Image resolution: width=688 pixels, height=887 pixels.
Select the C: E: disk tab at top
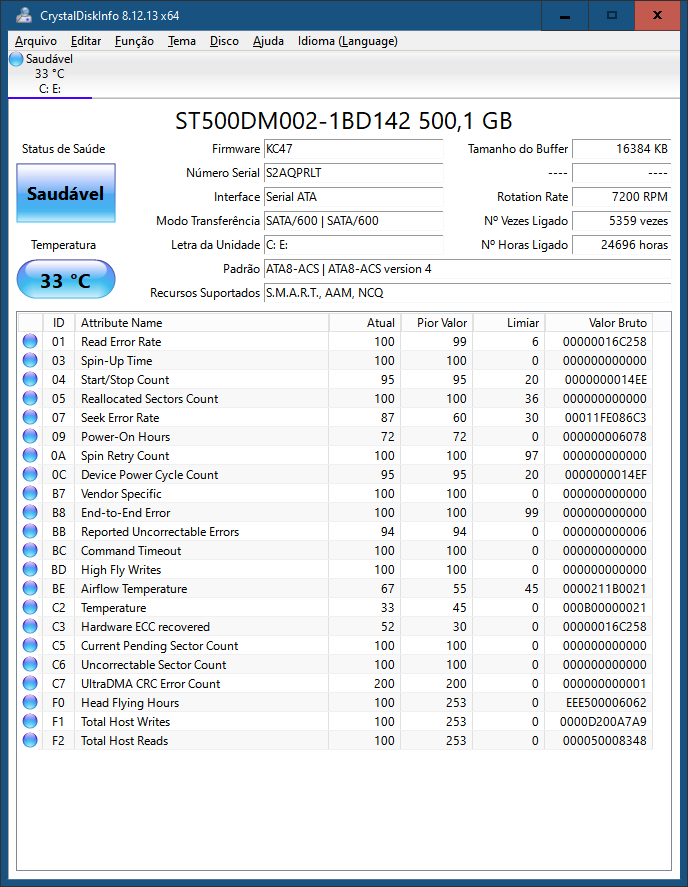pyautogui.click(x=50, y=74)
